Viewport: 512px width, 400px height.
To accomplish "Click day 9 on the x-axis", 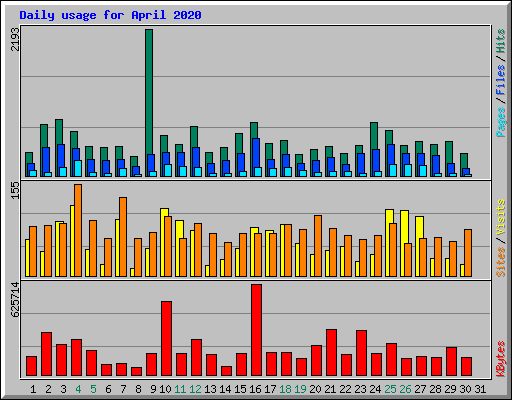I will 153,389.
